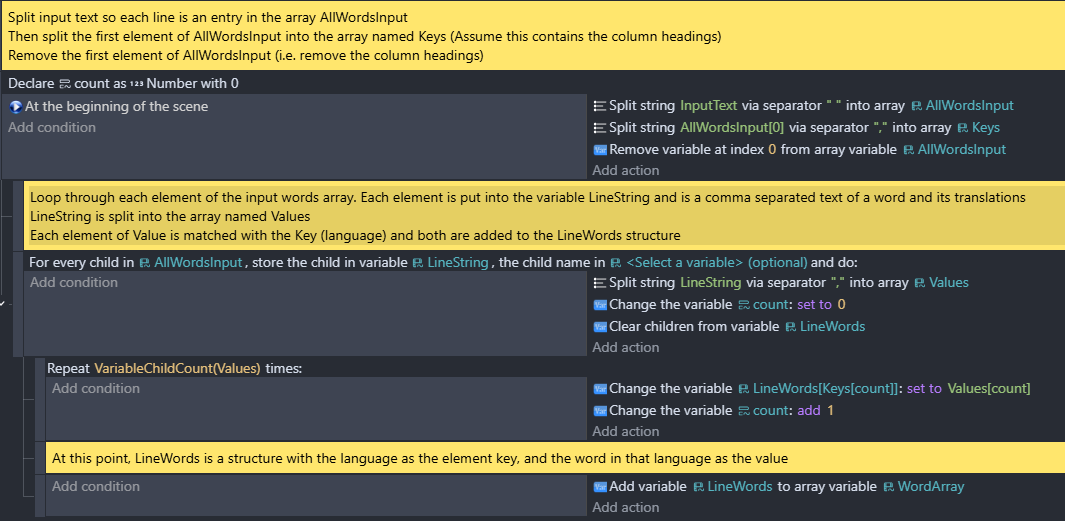Click the Var icon of the 'Add variable LineWords to array' action
1065x521 pixels.
pyautogui.click(x=600, y=486)
